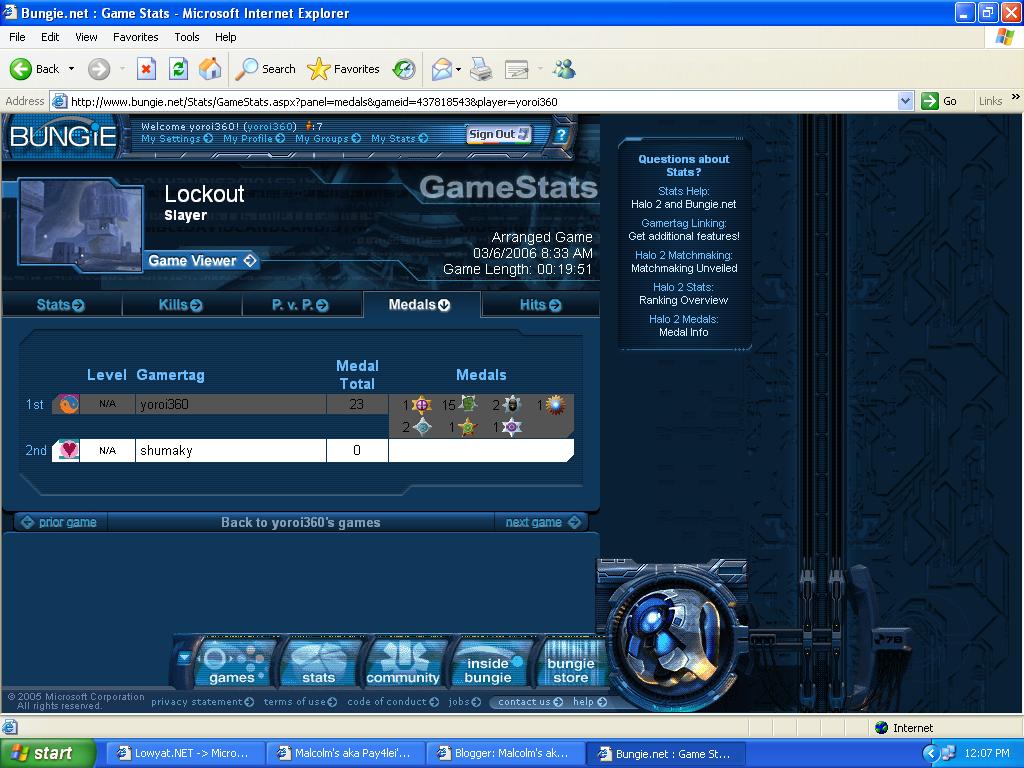Open the Mail button dropdown arrow

pyautogui.click(x=458, y=69)
